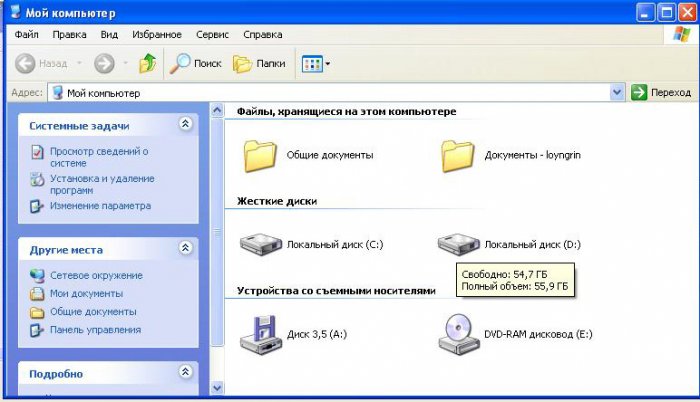
Task: Collapse the Системные задачи panel
Action: point(185,124)
